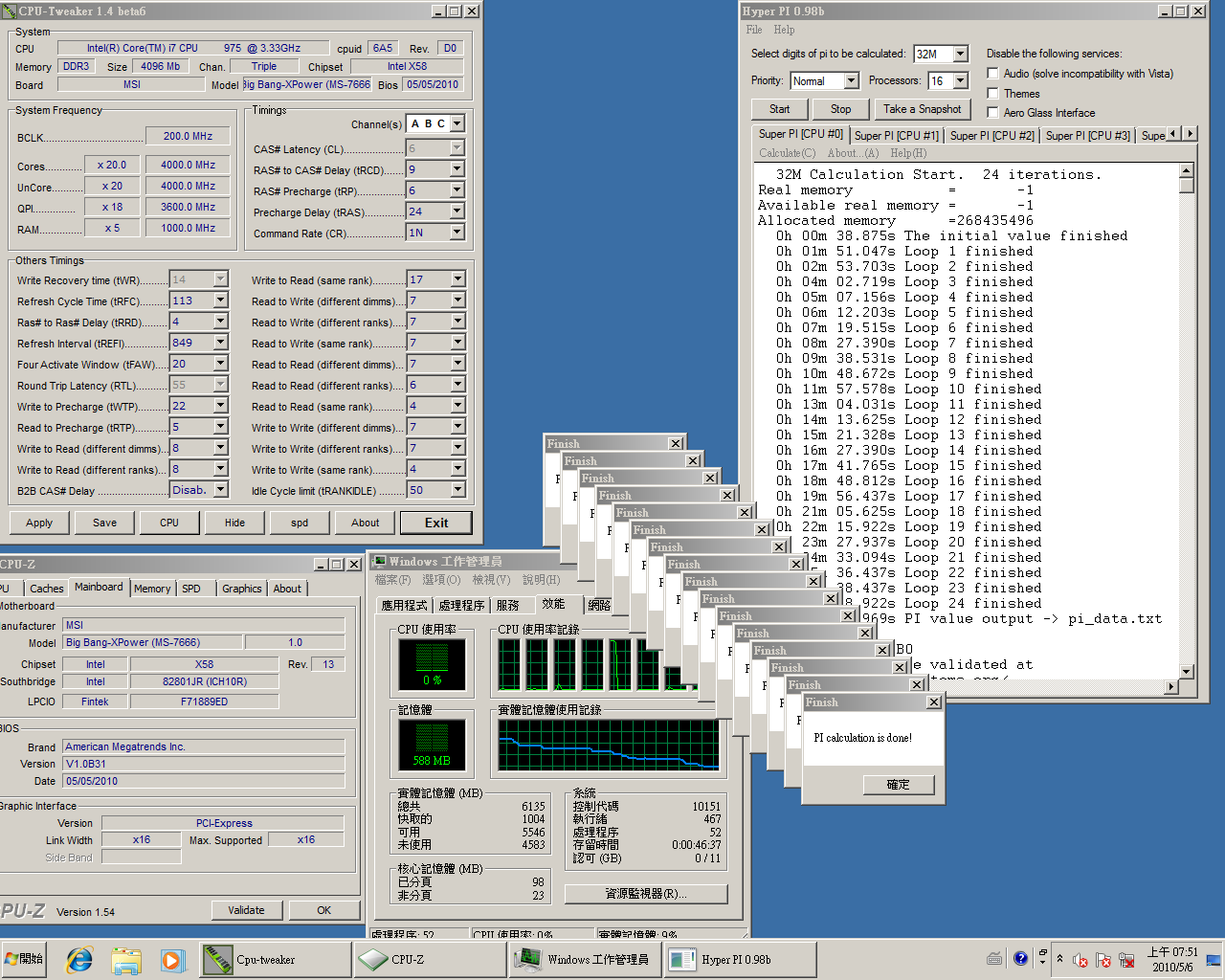This screenshot has width=1225, height=980.
Task: Open the View menu in Task Manager
Action: point(492,580)
